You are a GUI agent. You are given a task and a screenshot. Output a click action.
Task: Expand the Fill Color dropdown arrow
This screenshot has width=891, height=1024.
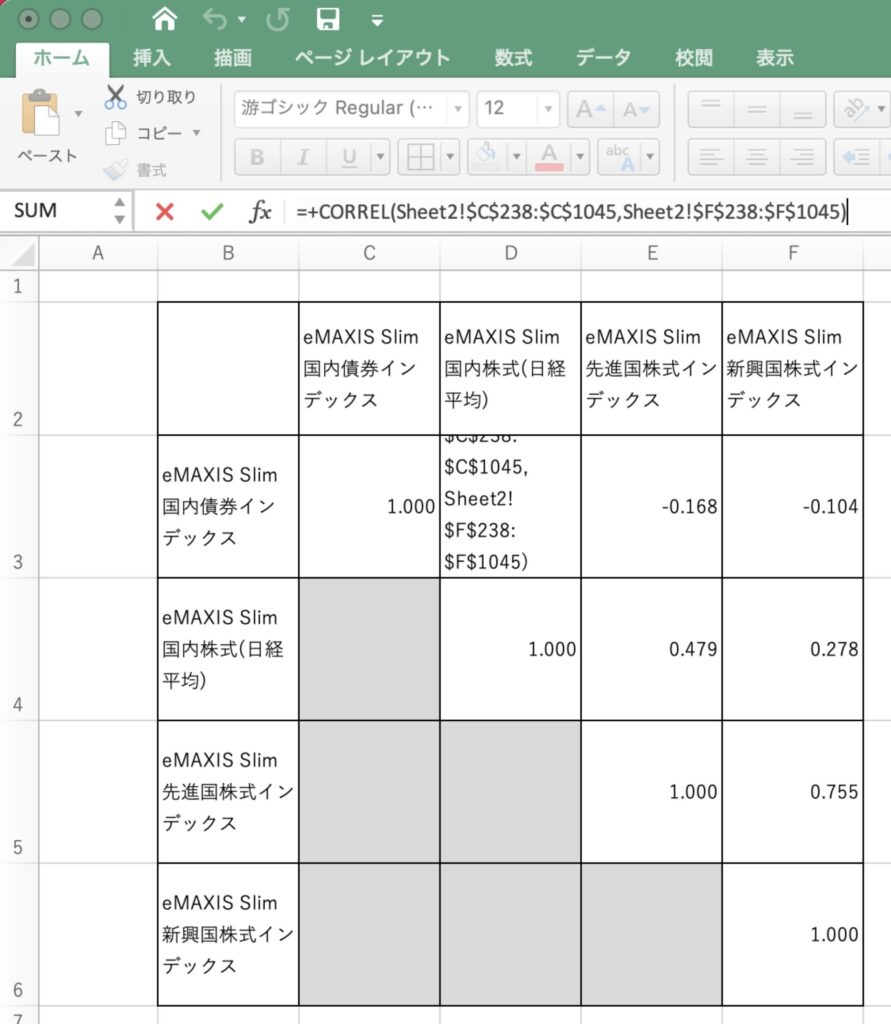coord(517,157)
